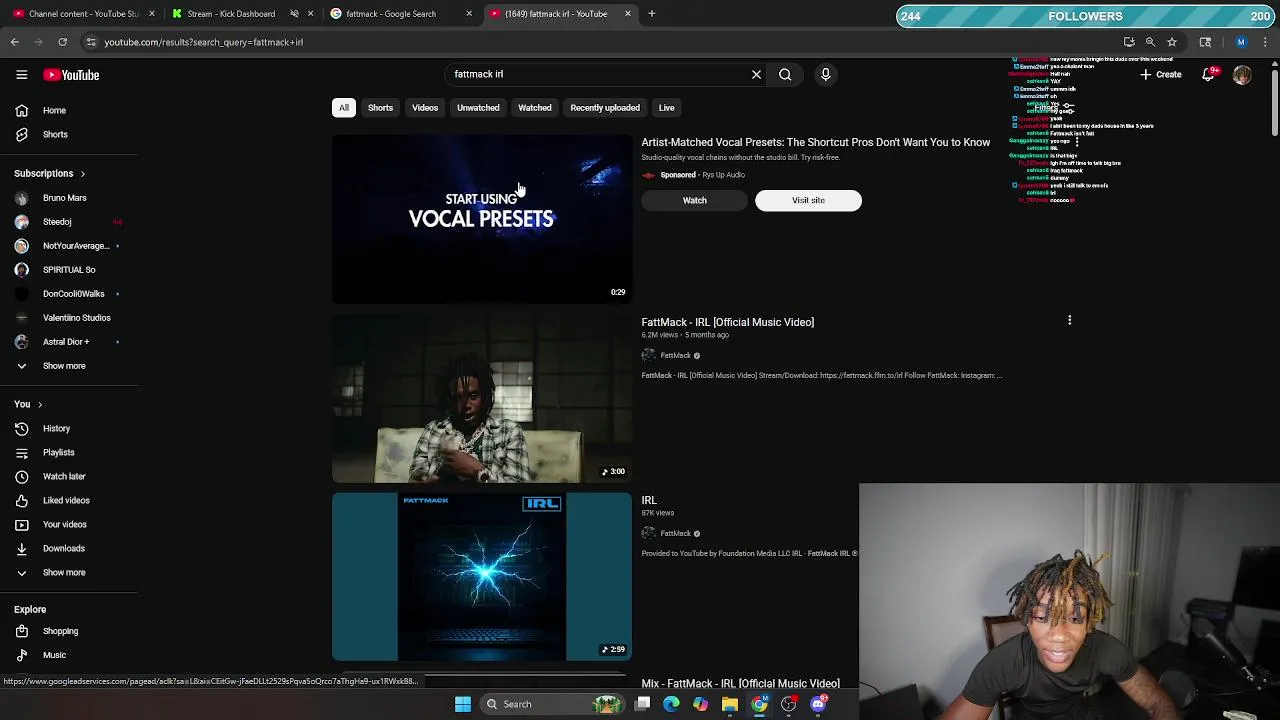The height and width of the screenshot is (720, 1280).
Task: Open the Chrome profile M avatar
Action: [1241, 42]
